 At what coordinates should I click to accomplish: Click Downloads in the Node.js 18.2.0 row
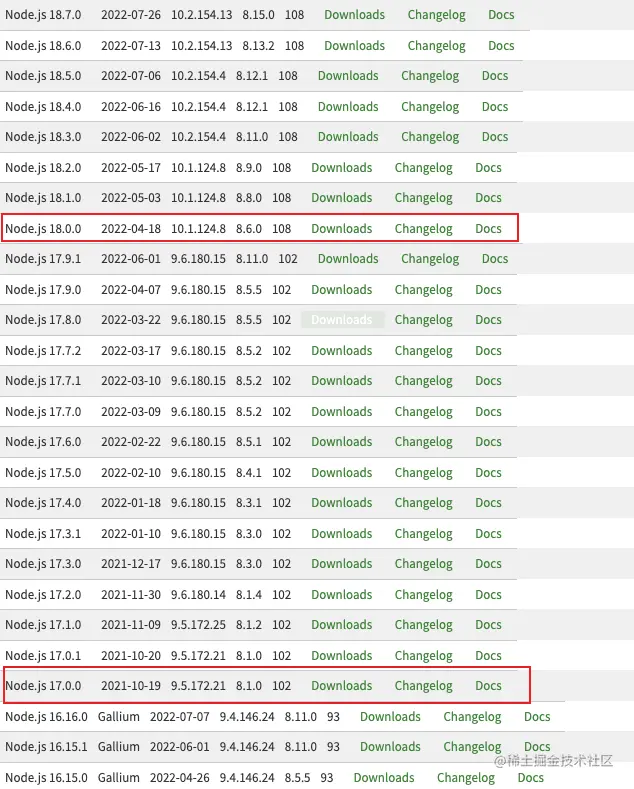341,168
